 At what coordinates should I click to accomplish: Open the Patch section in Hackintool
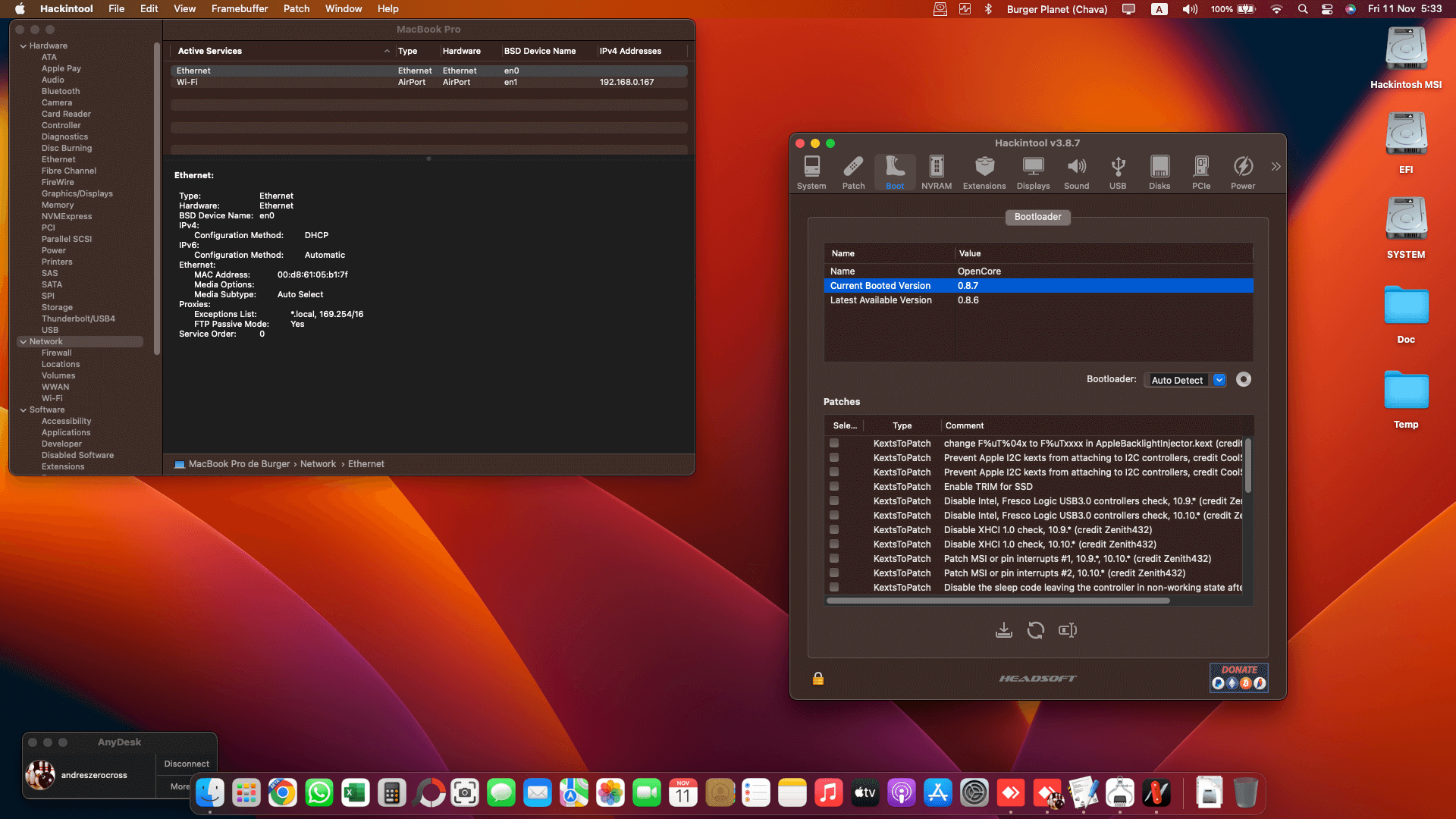(853, 172)
